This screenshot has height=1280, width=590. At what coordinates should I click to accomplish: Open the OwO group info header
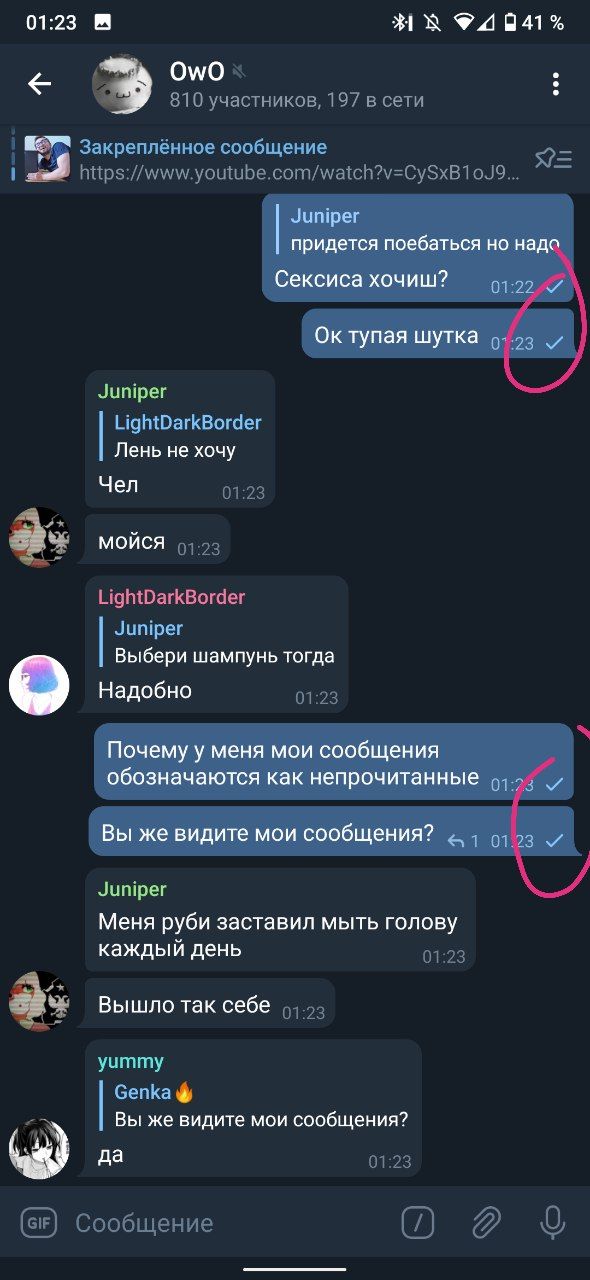(x=297, y=85)
